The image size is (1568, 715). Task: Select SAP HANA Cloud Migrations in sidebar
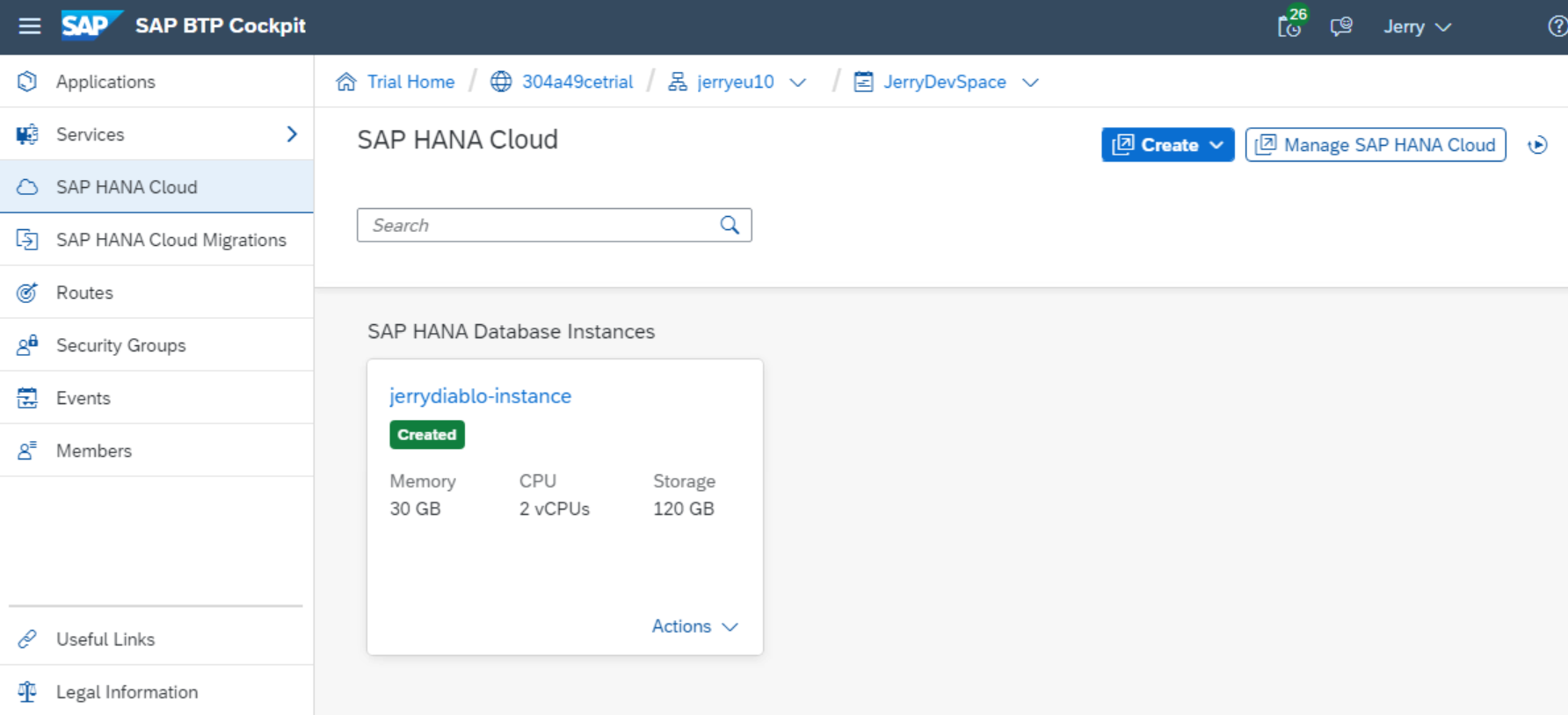(x=171, y=240)
